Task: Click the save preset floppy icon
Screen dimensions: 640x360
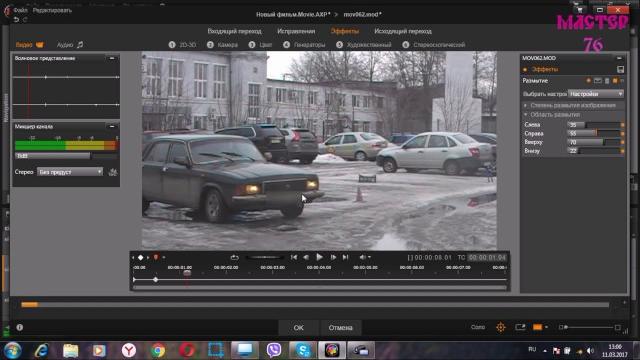Action: 620,69
